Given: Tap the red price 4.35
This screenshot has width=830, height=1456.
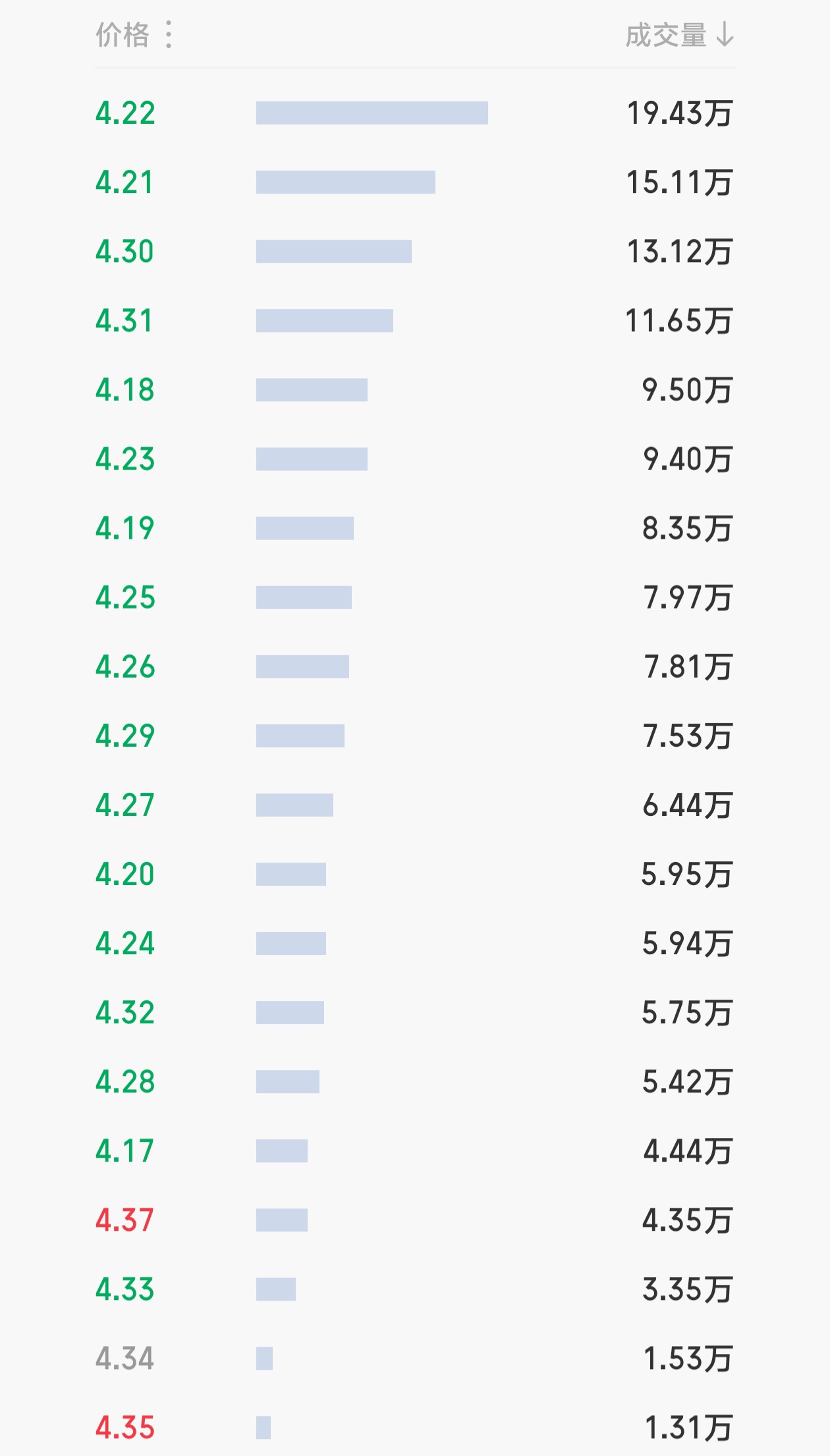Looking at the screenshot, I should 124,1427.
